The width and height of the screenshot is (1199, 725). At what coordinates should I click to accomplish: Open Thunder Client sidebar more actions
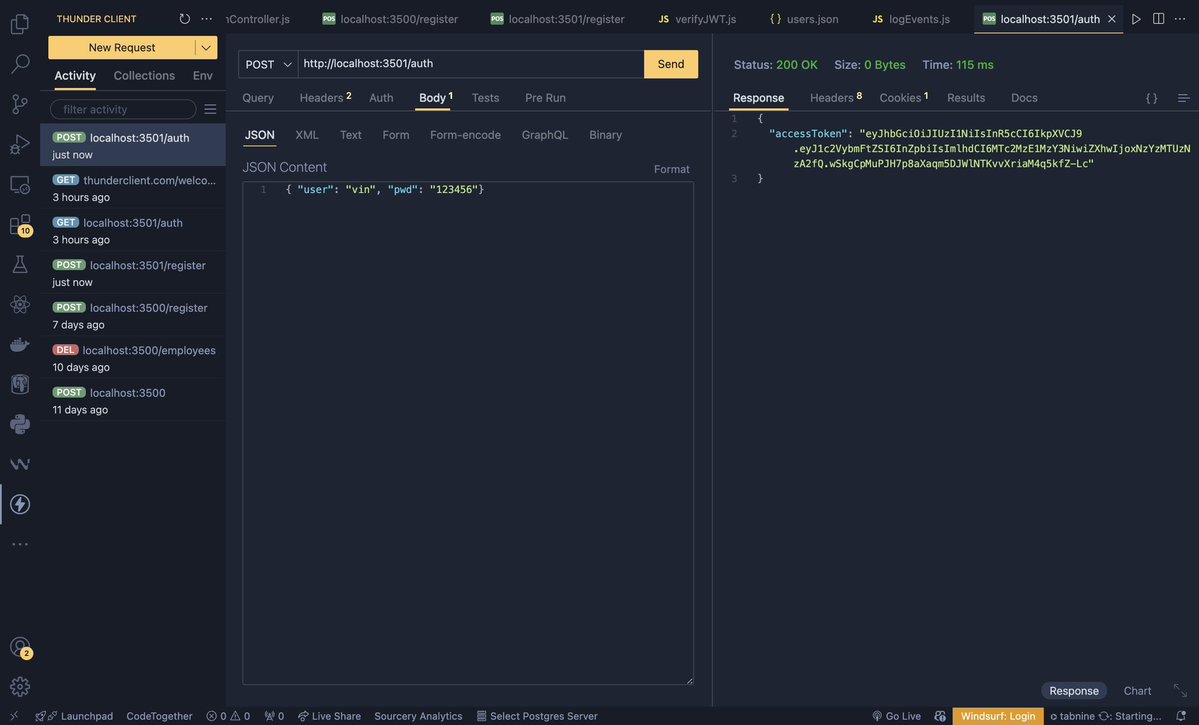(x=206, y=18)
